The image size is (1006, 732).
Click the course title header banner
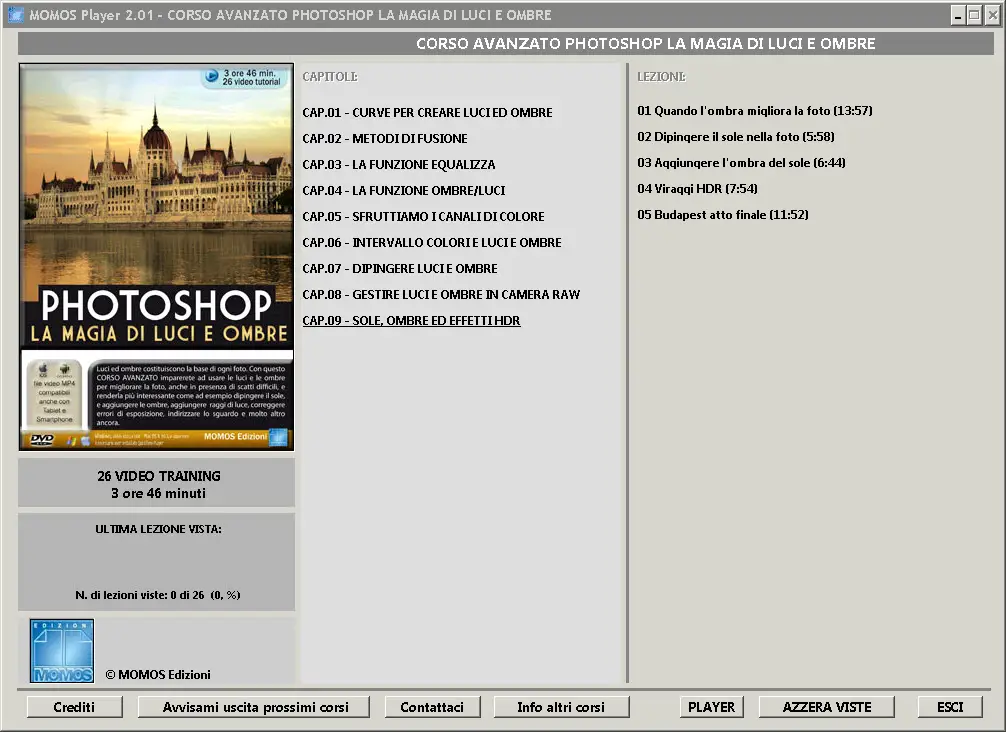click(506, 43)
